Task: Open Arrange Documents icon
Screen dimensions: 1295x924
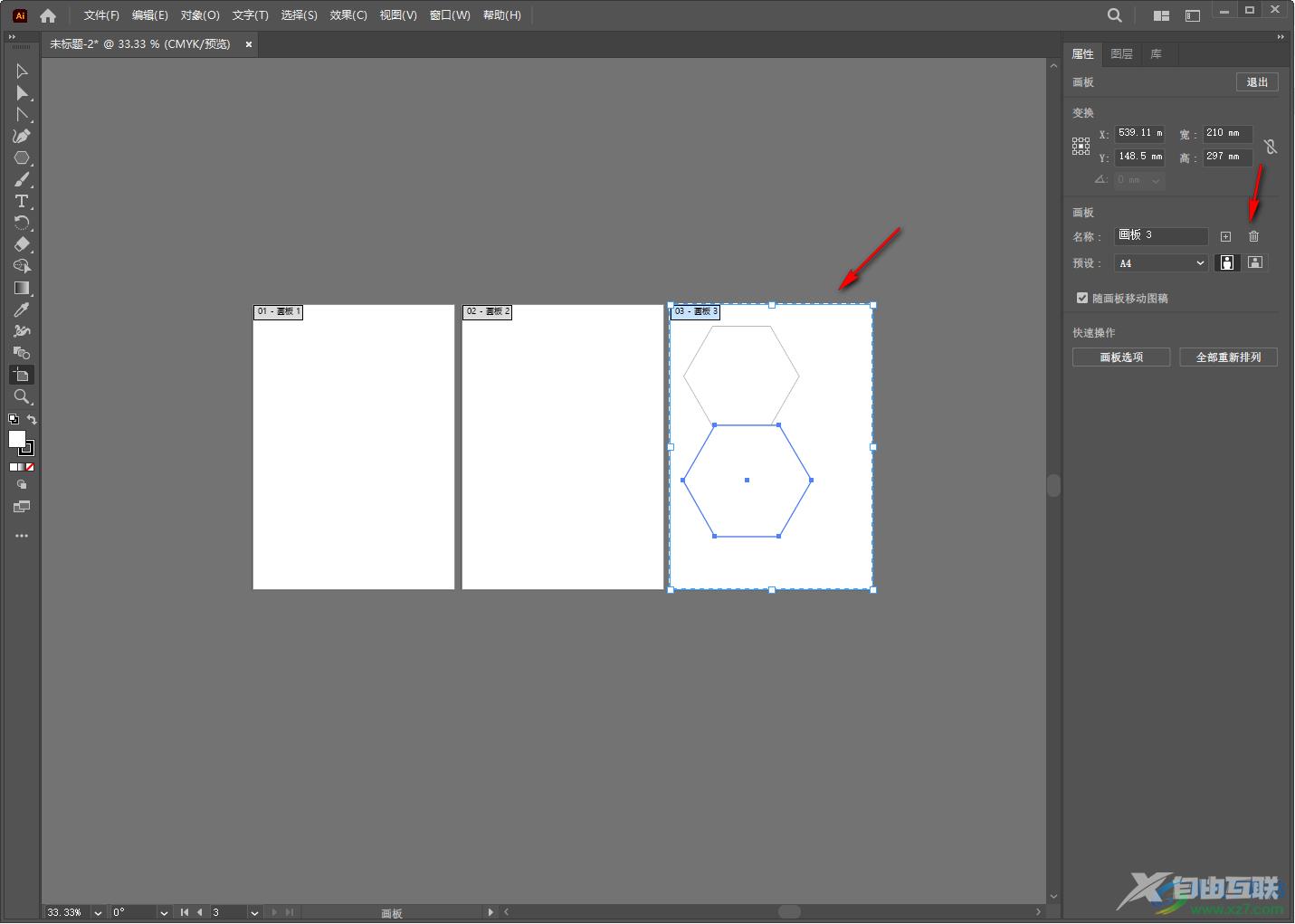Action: click(1161, 15)
